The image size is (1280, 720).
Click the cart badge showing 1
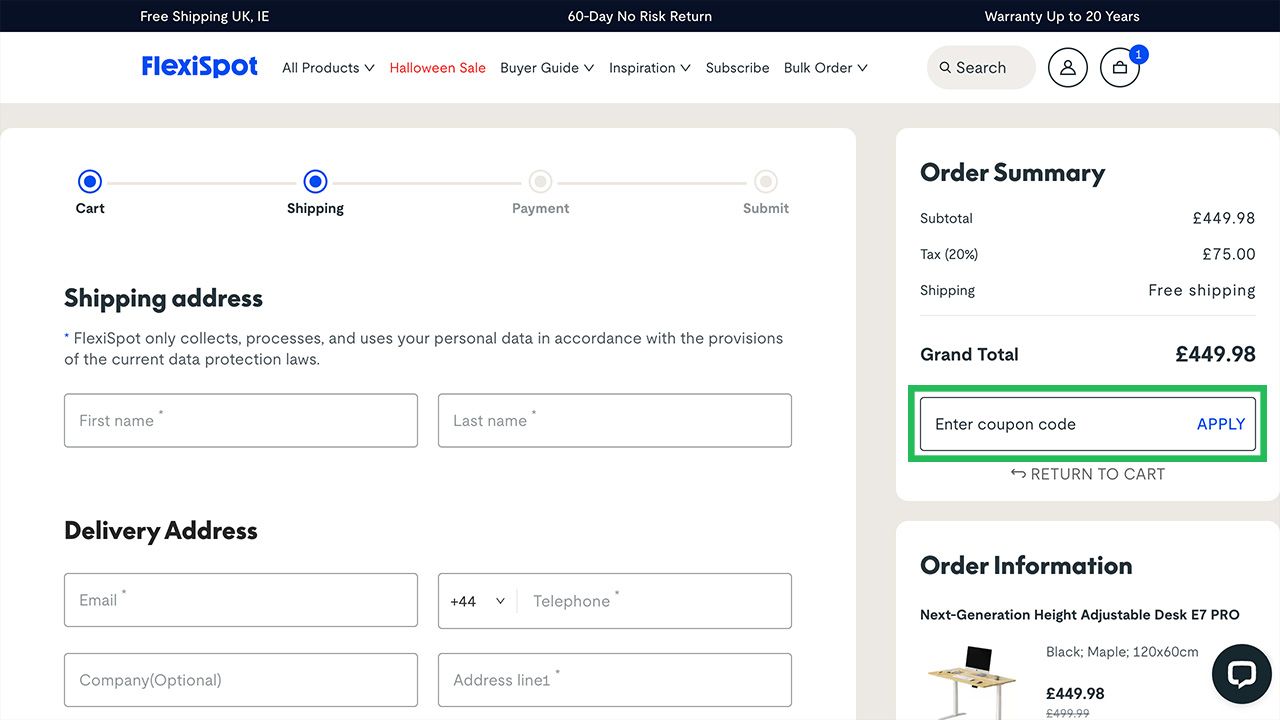pyautogui.click(x=1139, y=54)
